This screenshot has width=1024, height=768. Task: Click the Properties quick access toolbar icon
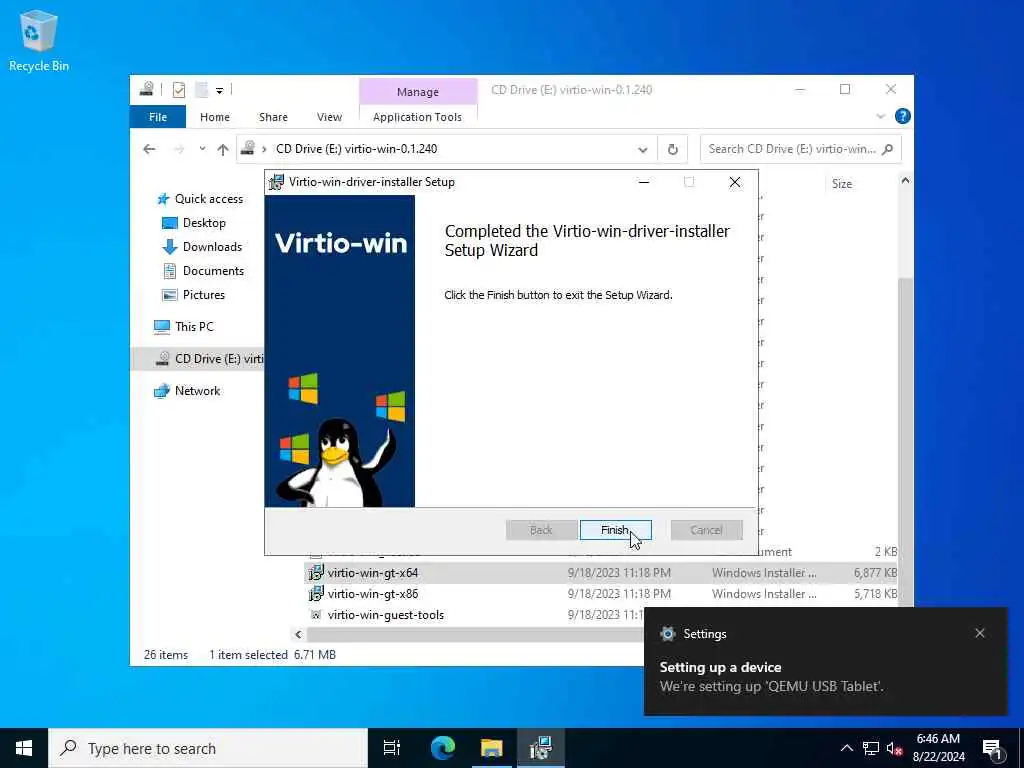(179, 89)
